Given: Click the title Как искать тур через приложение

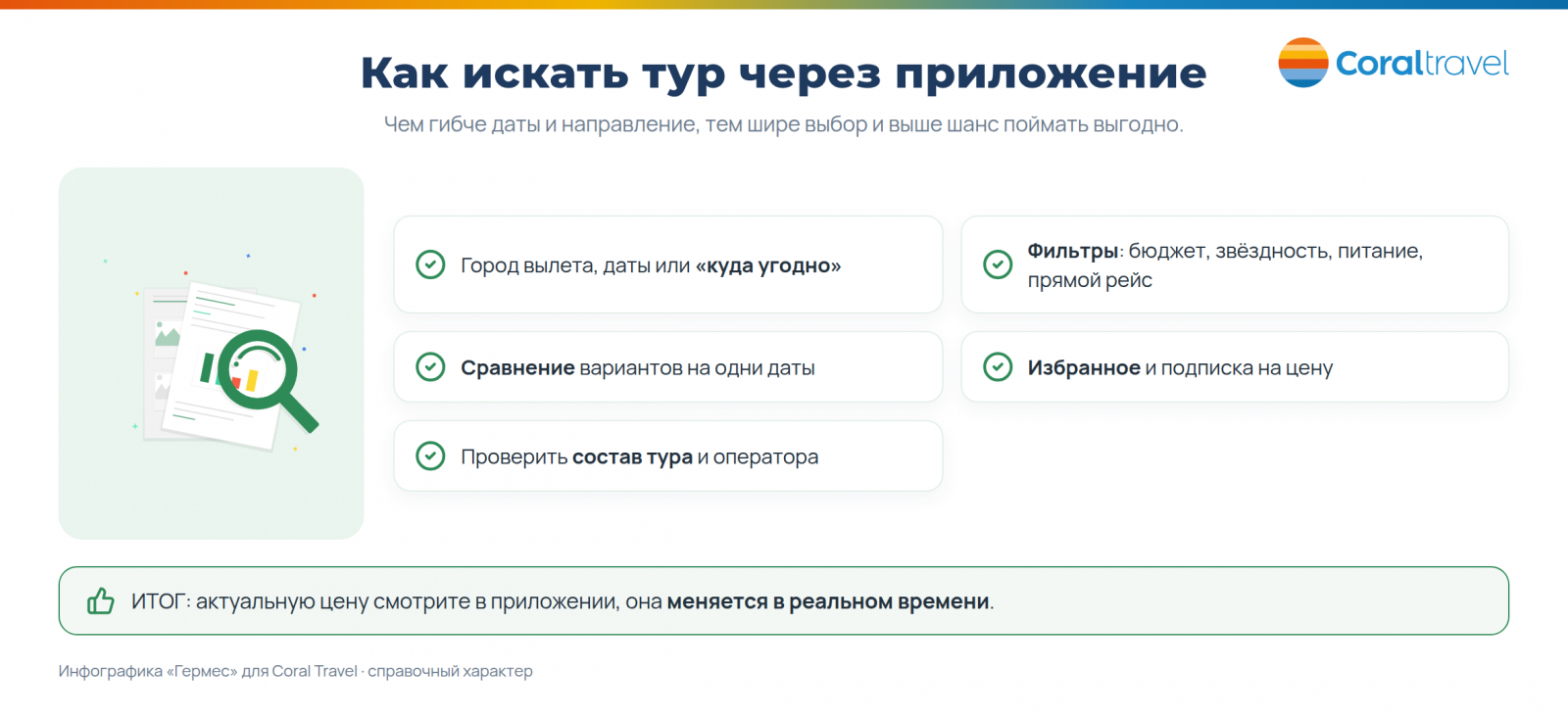Looking at the screenshot, I should coord(784,73).
